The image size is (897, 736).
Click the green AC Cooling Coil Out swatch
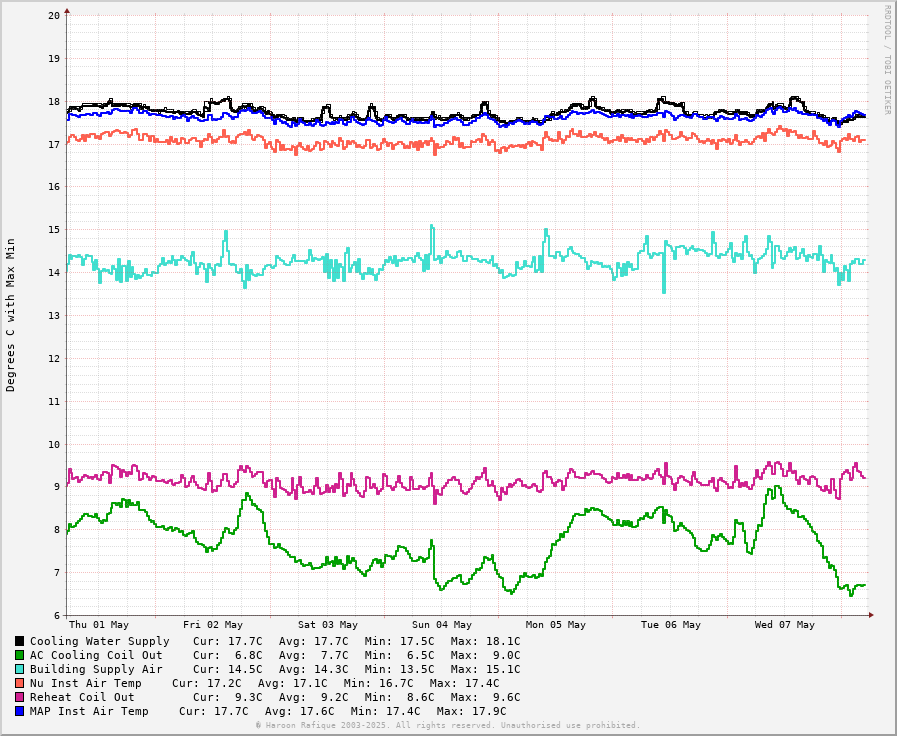pyautogui.click(x=19, y=655)
